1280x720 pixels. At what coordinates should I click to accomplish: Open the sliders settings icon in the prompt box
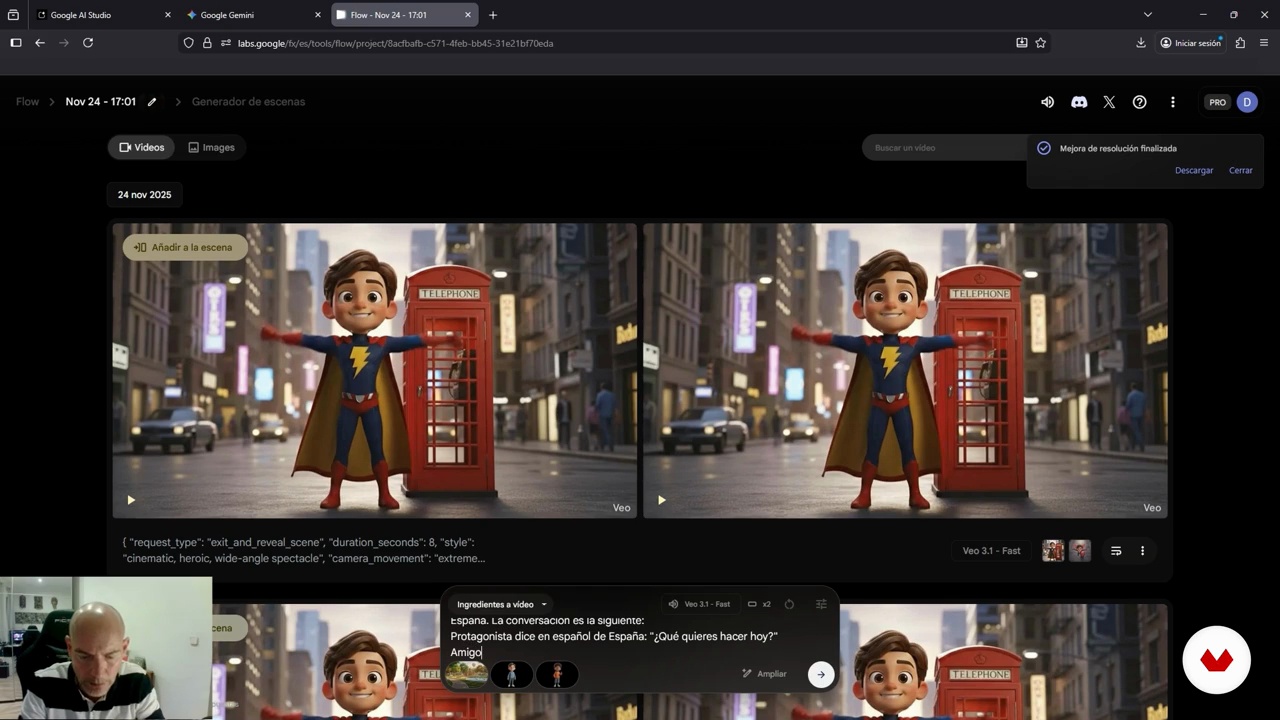[x=821, y=604]
